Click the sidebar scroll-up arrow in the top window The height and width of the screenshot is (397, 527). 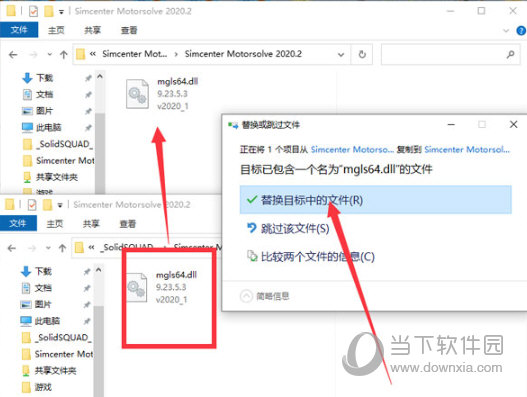pos(99,76)
